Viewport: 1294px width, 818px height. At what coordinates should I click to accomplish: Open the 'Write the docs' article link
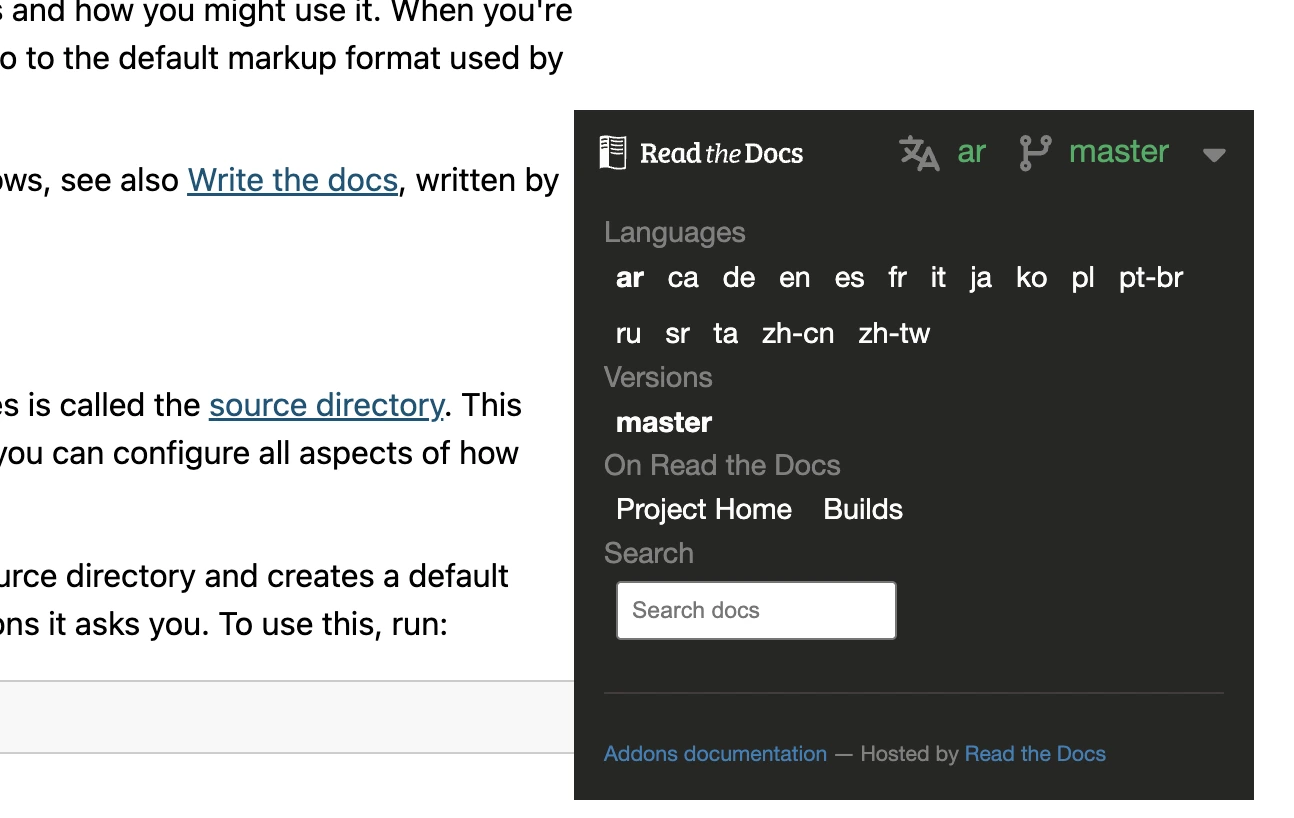tap(293, 180)
